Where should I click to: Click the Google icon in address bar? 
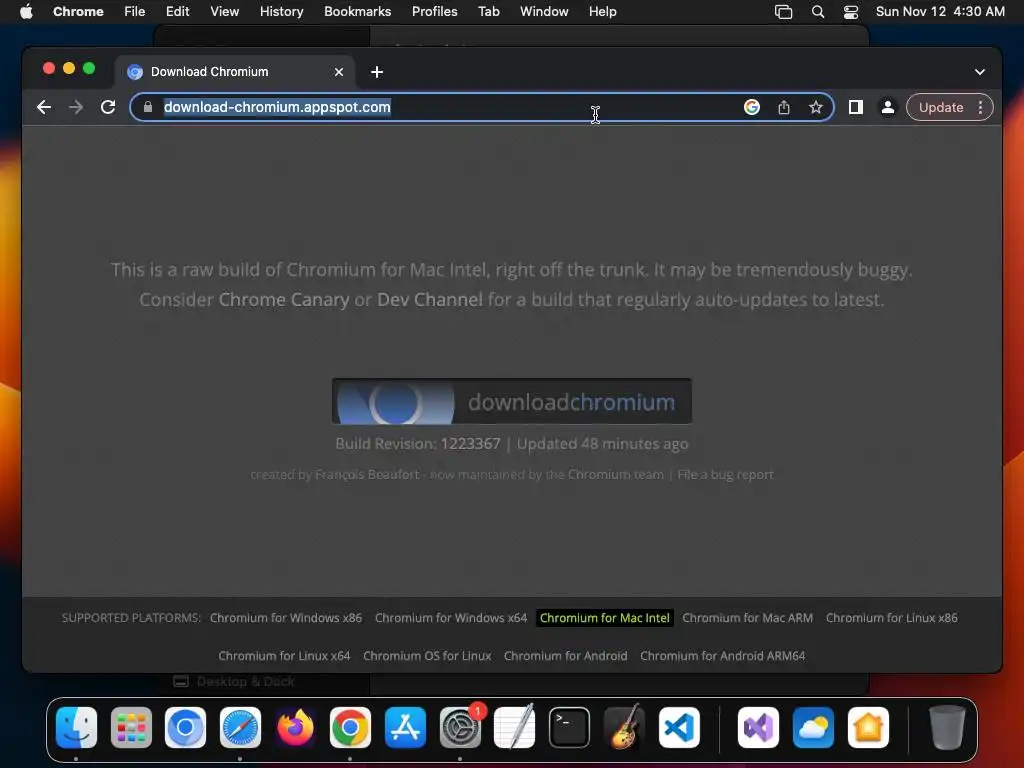pos(752,107)
